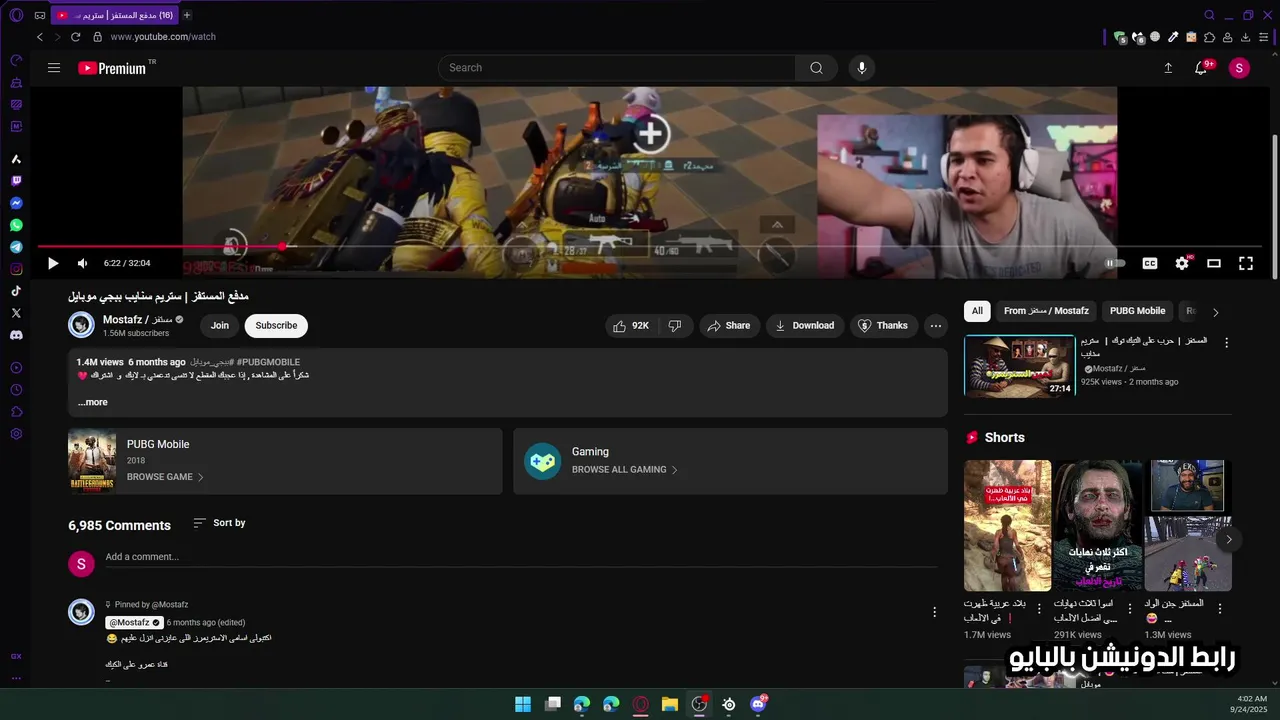This screenshot has height=720, width=1280.
Task: Click Add a comment field
Action: click(x=520, y=557)
